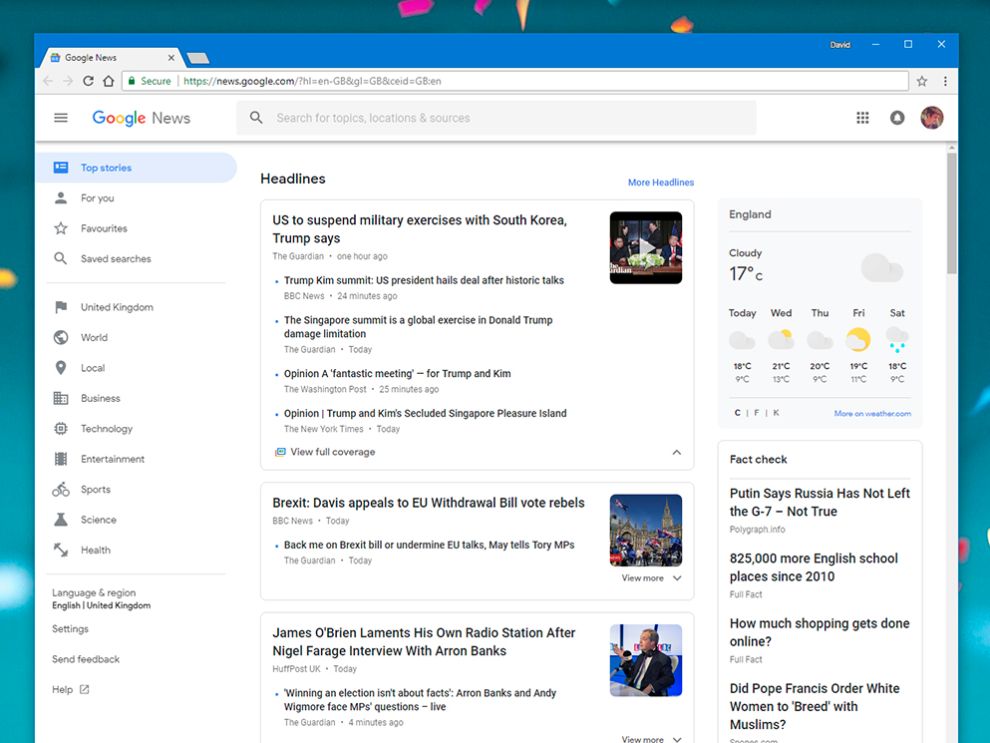
Task: Open Settings in the sidebar
Action: click(70, 629)
